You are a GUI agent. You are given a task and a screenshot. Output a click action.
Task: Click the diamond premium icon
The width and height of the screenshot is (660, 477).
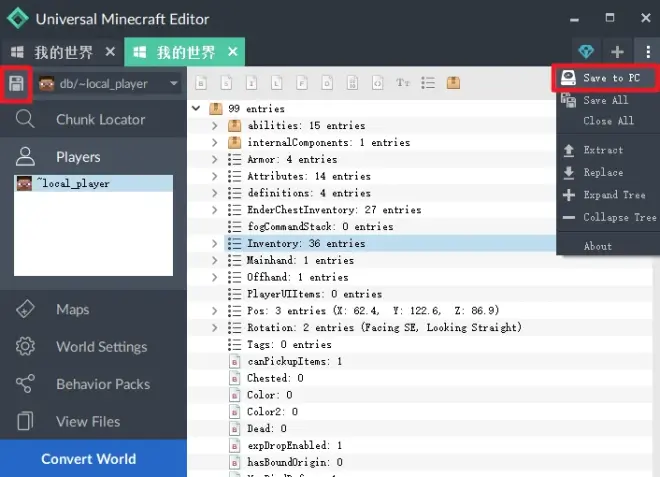click(x=586, y=52)
